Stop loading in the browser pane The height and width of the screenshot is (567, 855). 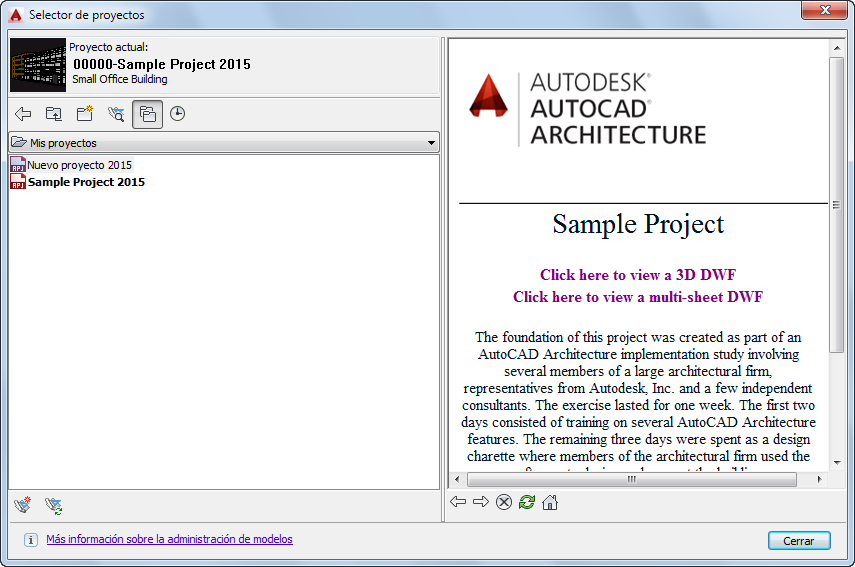(504, 502)
